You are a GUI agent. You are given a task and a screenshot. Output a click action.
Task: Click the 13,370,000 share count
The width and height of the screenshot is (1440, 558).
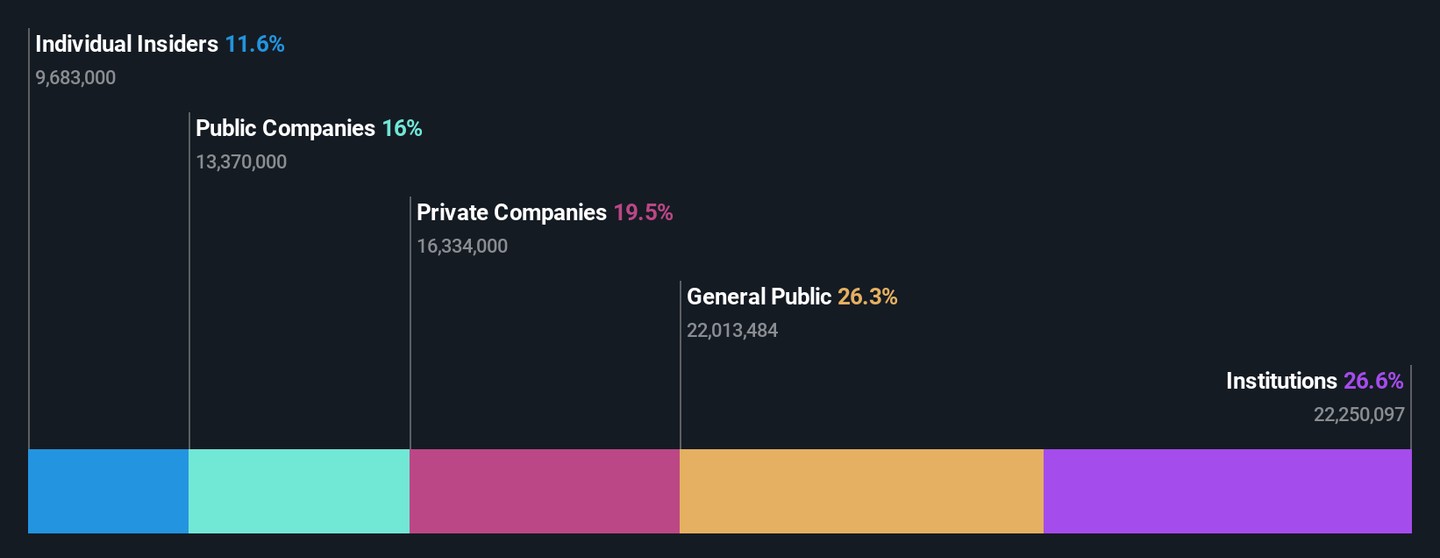pyautogui.click(x=241, y=161)
